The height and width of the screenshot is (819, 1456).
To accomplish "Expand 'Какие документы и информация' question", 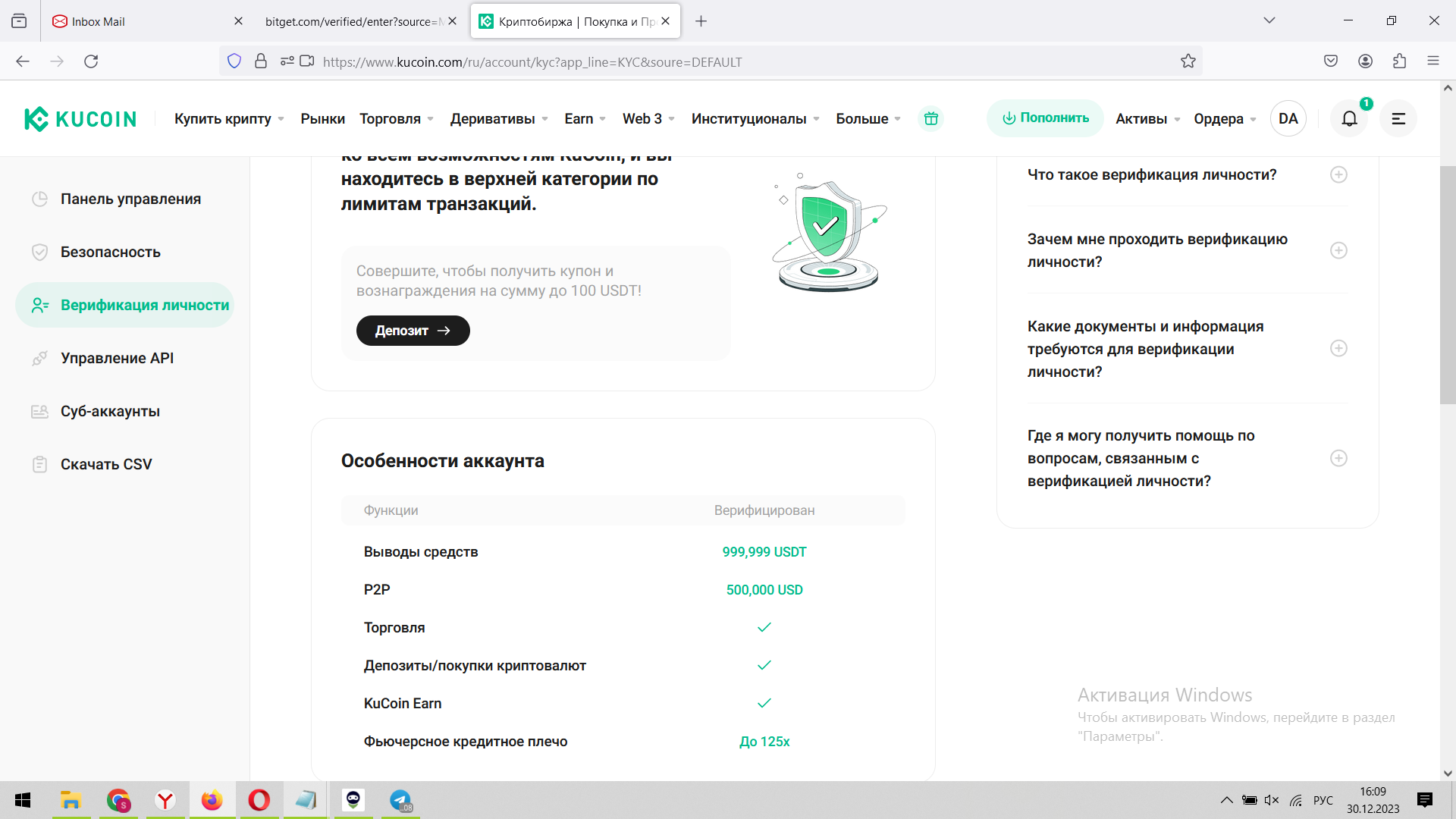I will click(1338, 349).
